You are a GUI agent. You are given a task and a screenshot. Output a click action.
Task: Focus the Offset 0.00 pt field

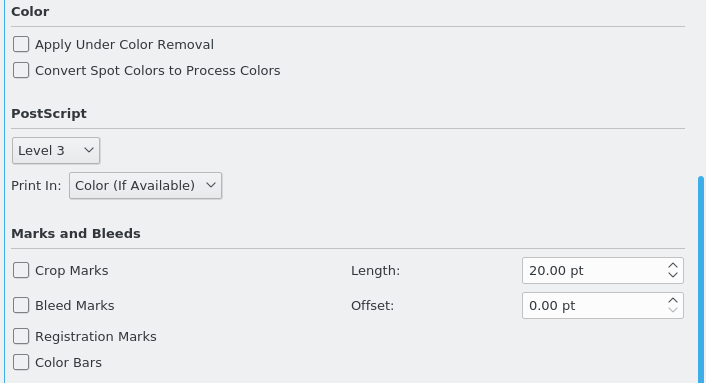coord(594,306)
